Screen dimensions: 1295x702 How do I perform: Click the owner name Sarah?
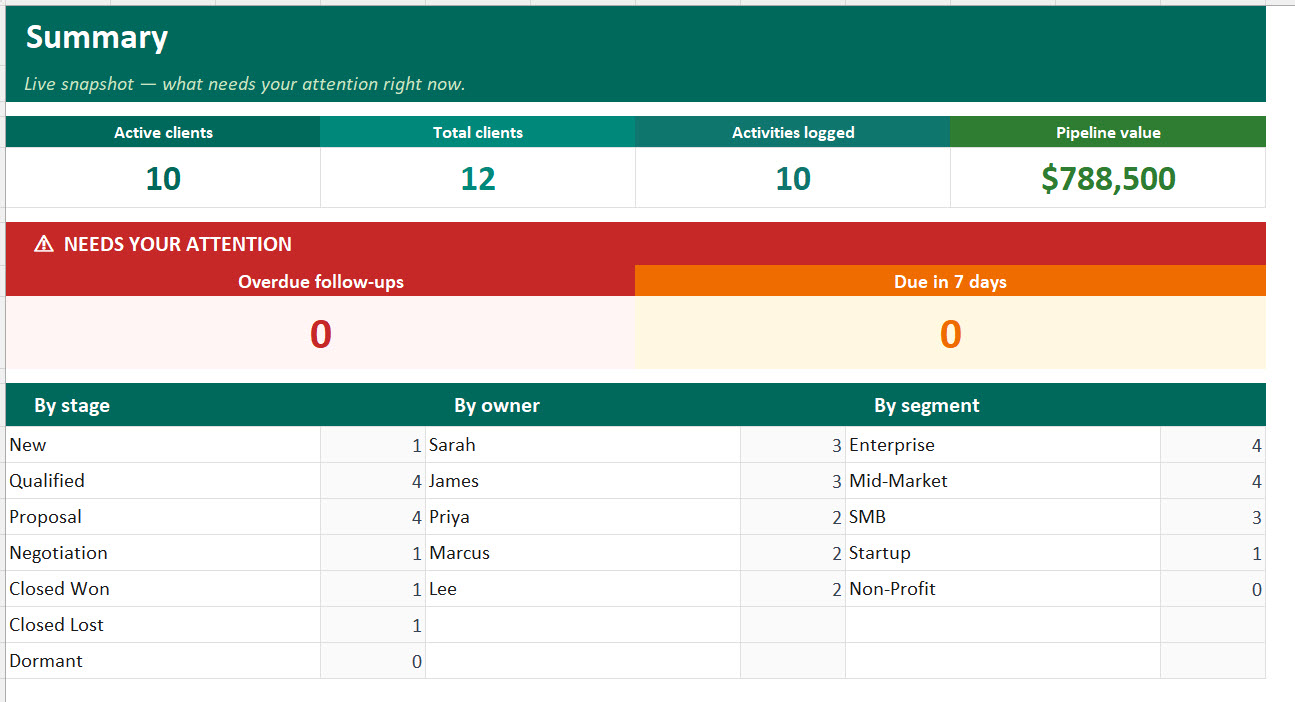tap(452, 445)
